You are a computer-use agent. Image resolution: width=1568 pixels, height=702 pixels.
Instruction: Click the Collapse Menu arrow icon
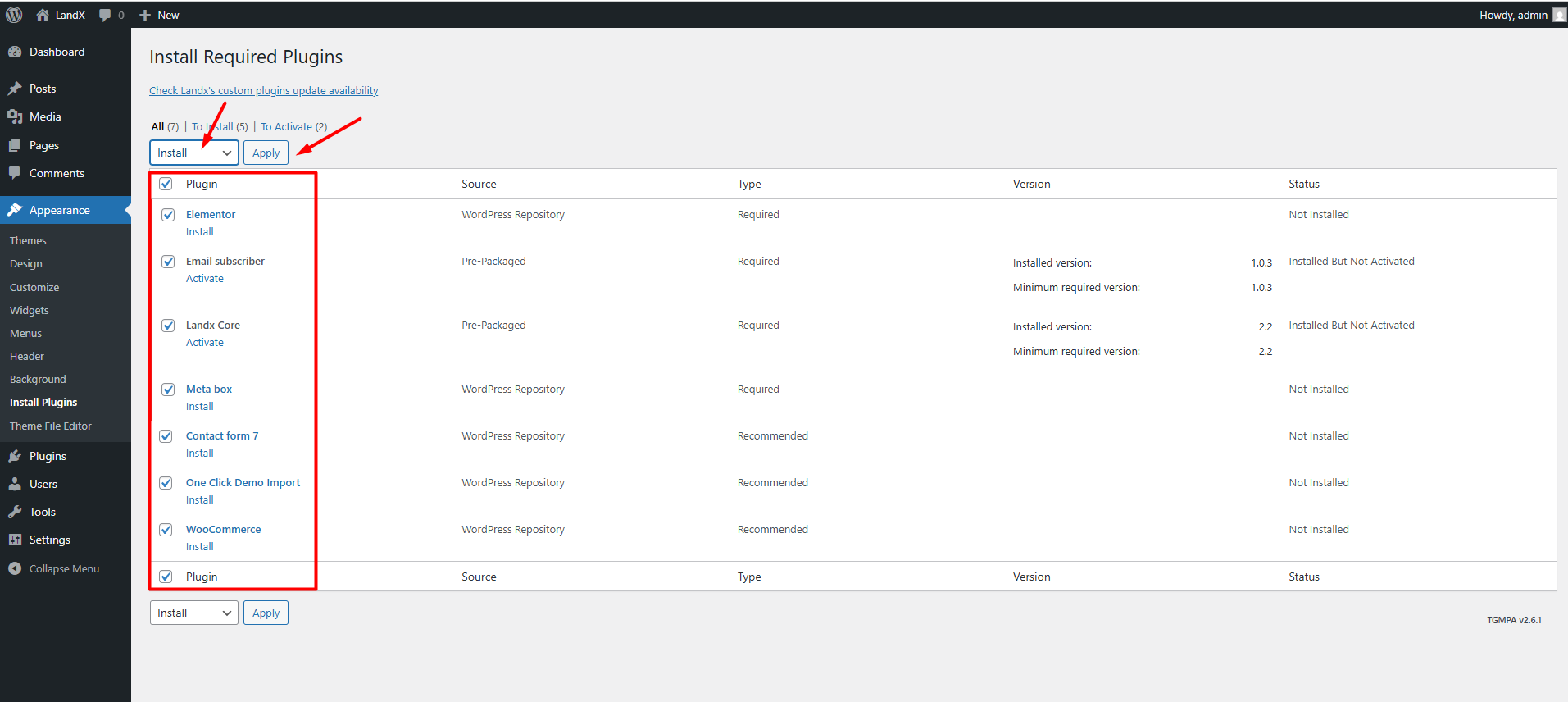(x=15, y=568)
